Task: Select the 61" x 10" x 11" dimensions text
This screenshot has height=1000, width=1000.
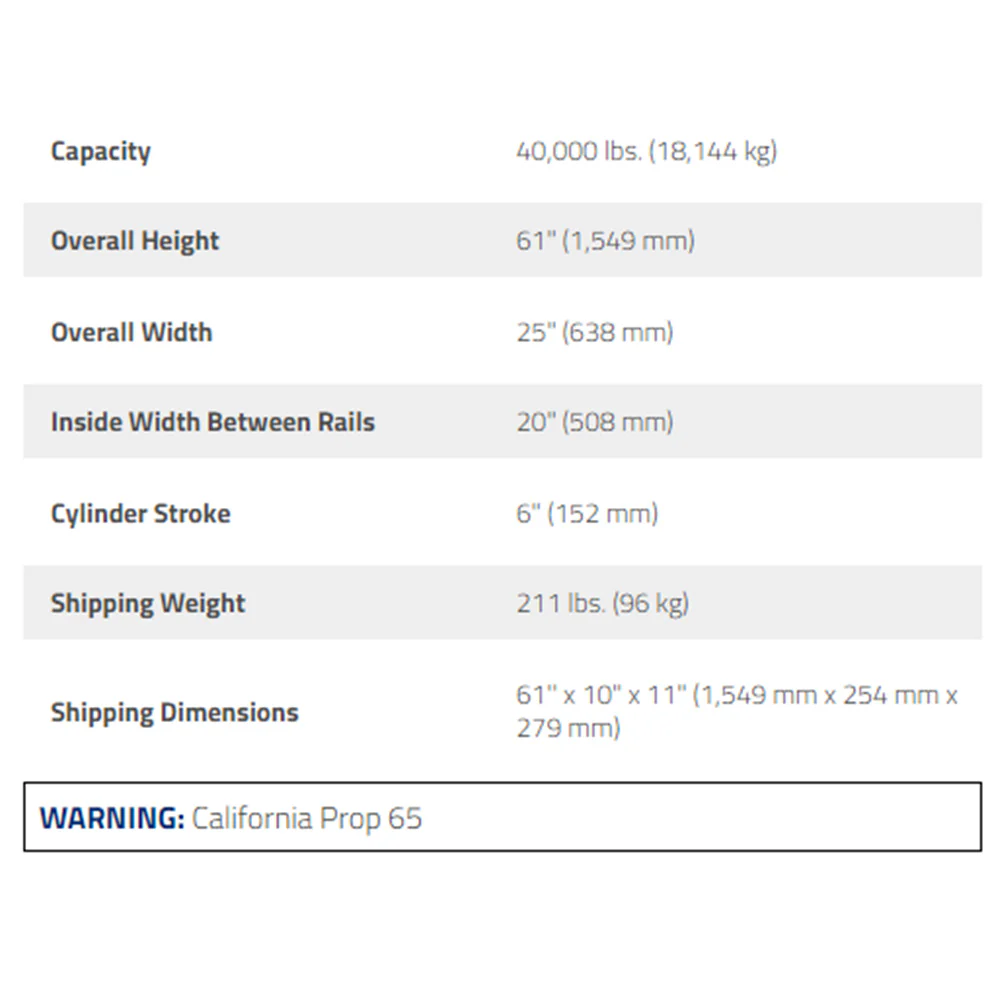Action: pyautogui.click(x=601, y=695)
